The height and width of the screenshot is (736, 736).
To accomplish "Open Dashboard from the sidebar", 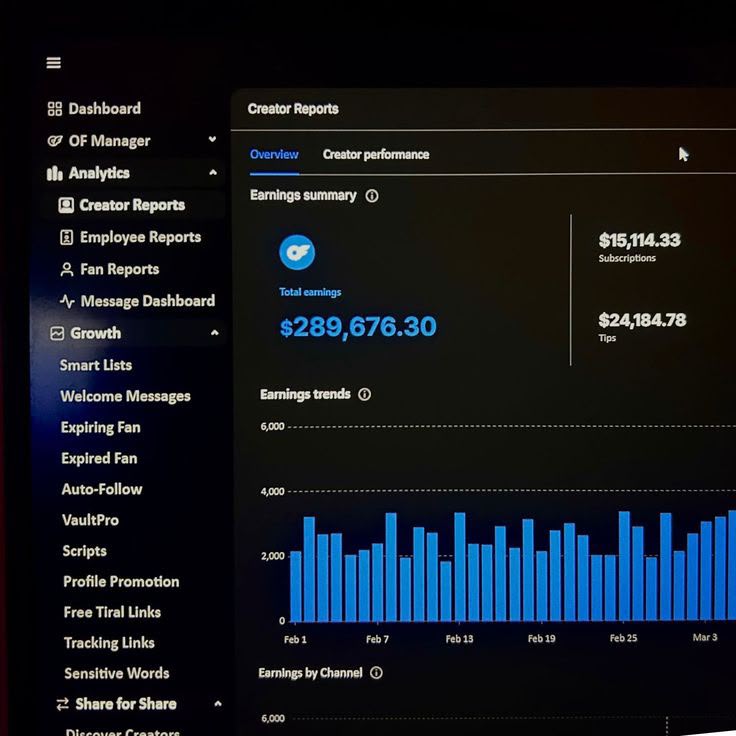I will pos(105,109).
